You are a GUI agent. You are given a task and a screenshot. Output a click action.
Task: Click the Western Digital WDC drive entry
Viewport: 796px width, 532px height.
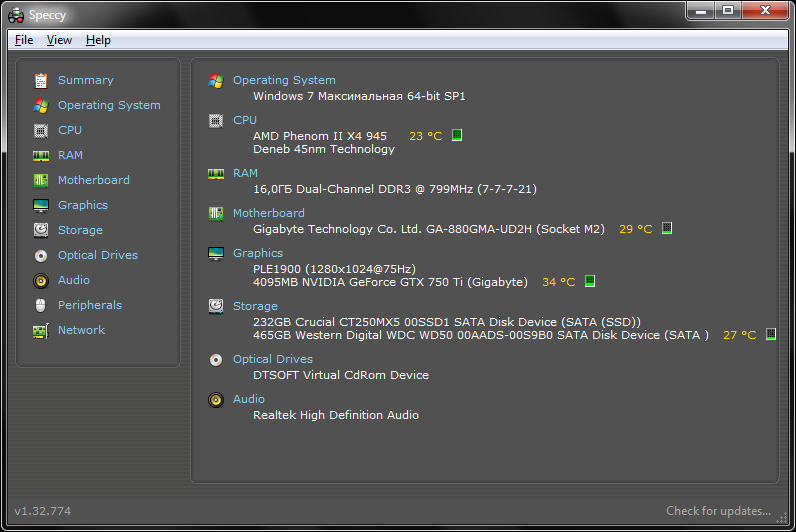(480, 335)
